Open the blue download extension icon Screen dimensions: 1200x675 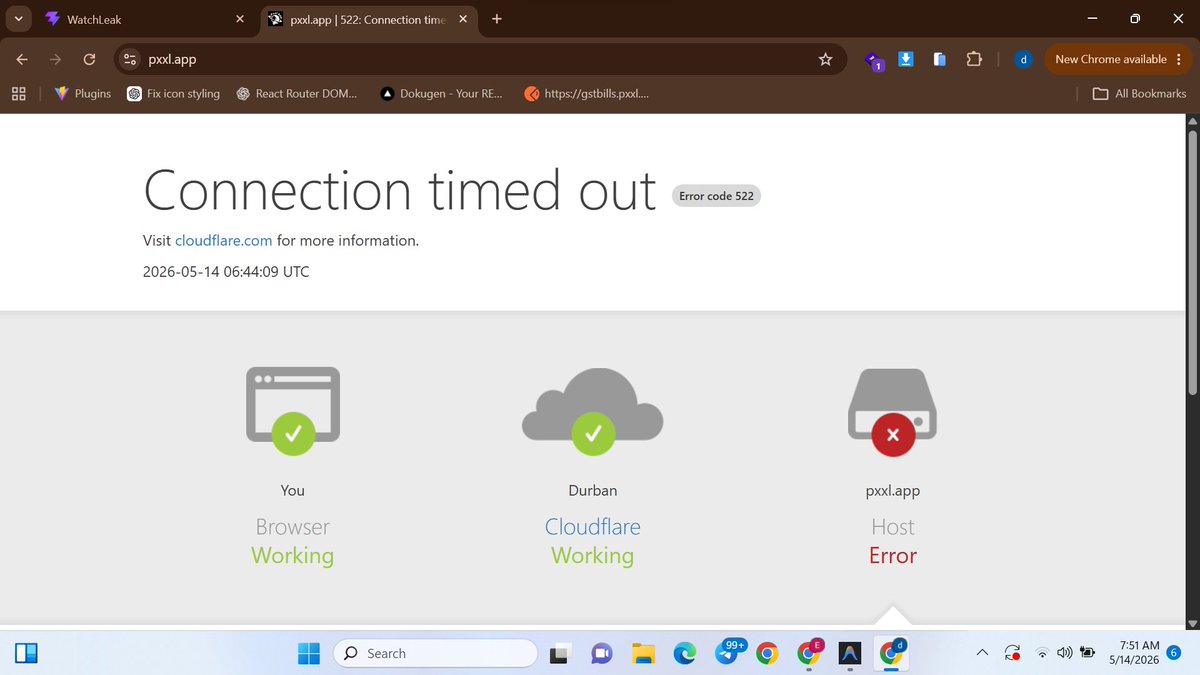tap(905, 60)
